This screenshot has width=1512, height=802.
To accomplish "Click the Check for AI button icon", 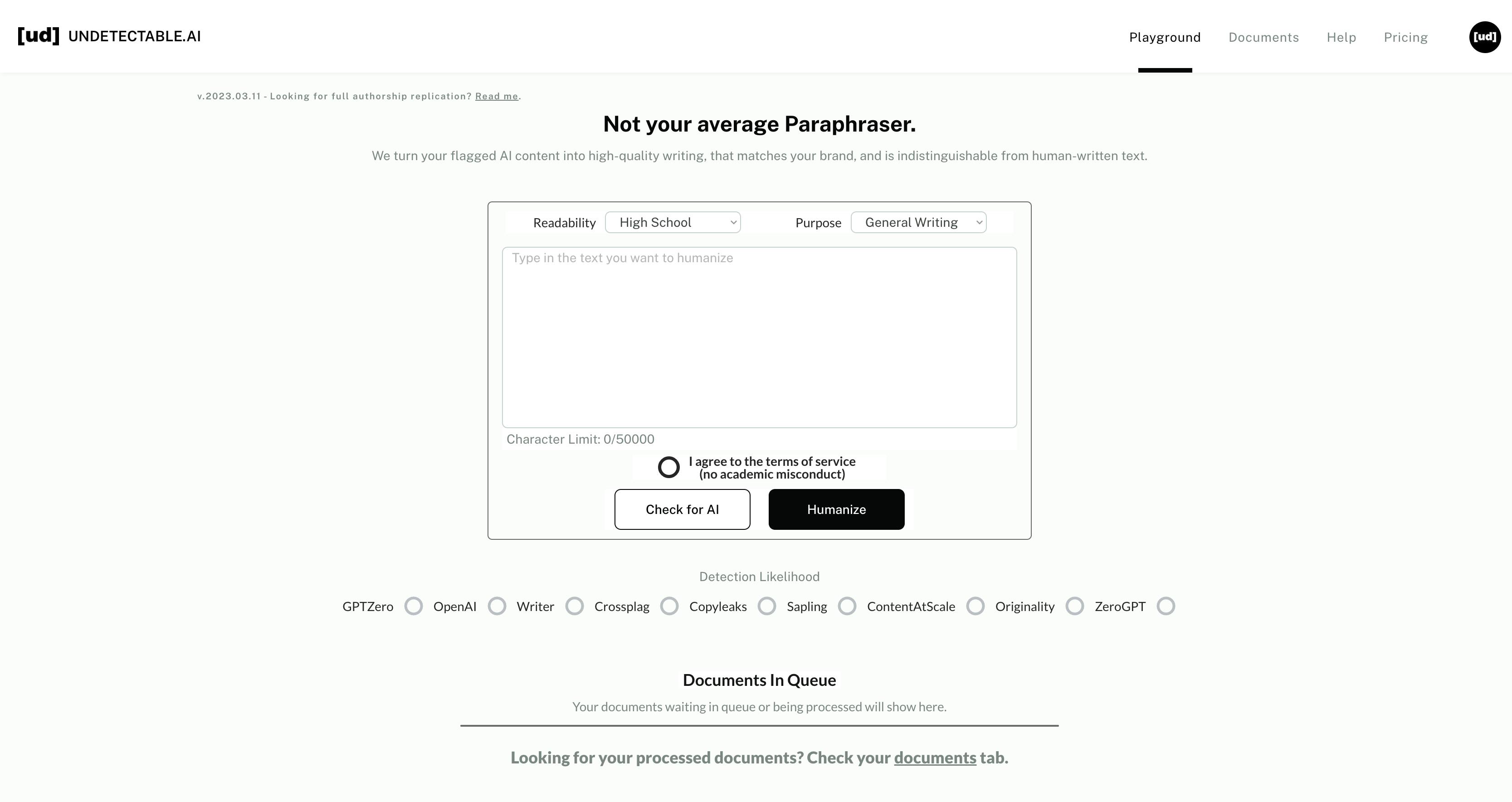I will tap(683, 509).
